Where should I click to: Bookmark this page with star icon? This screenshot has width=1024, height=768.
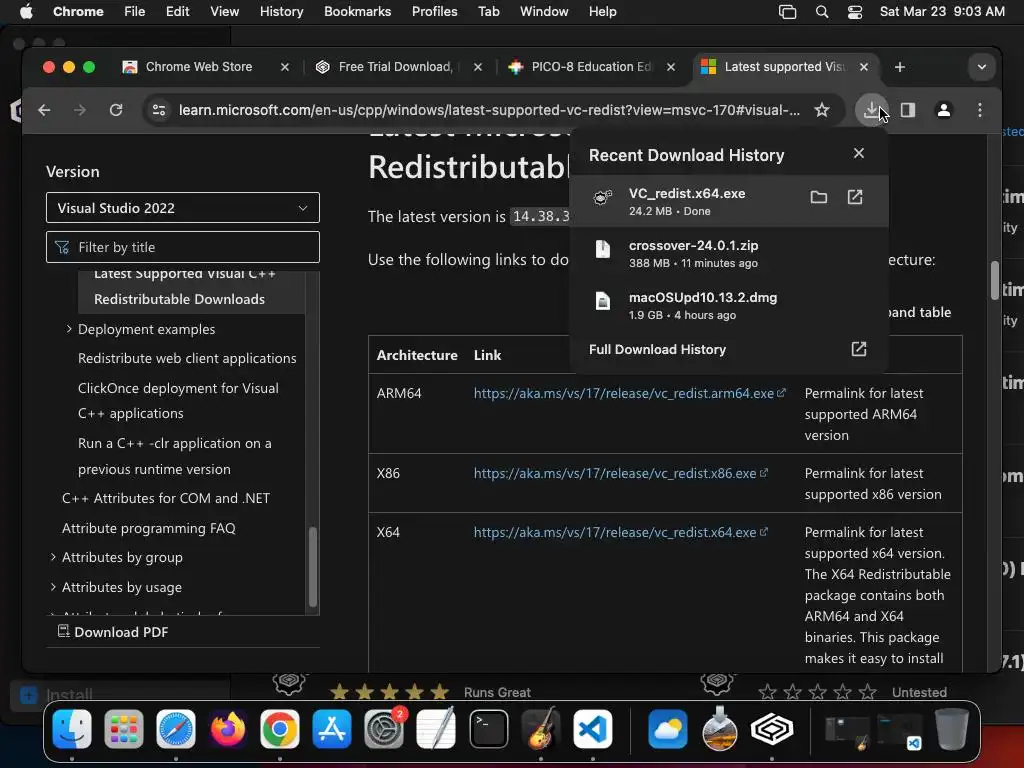click(x=822, y=110)
